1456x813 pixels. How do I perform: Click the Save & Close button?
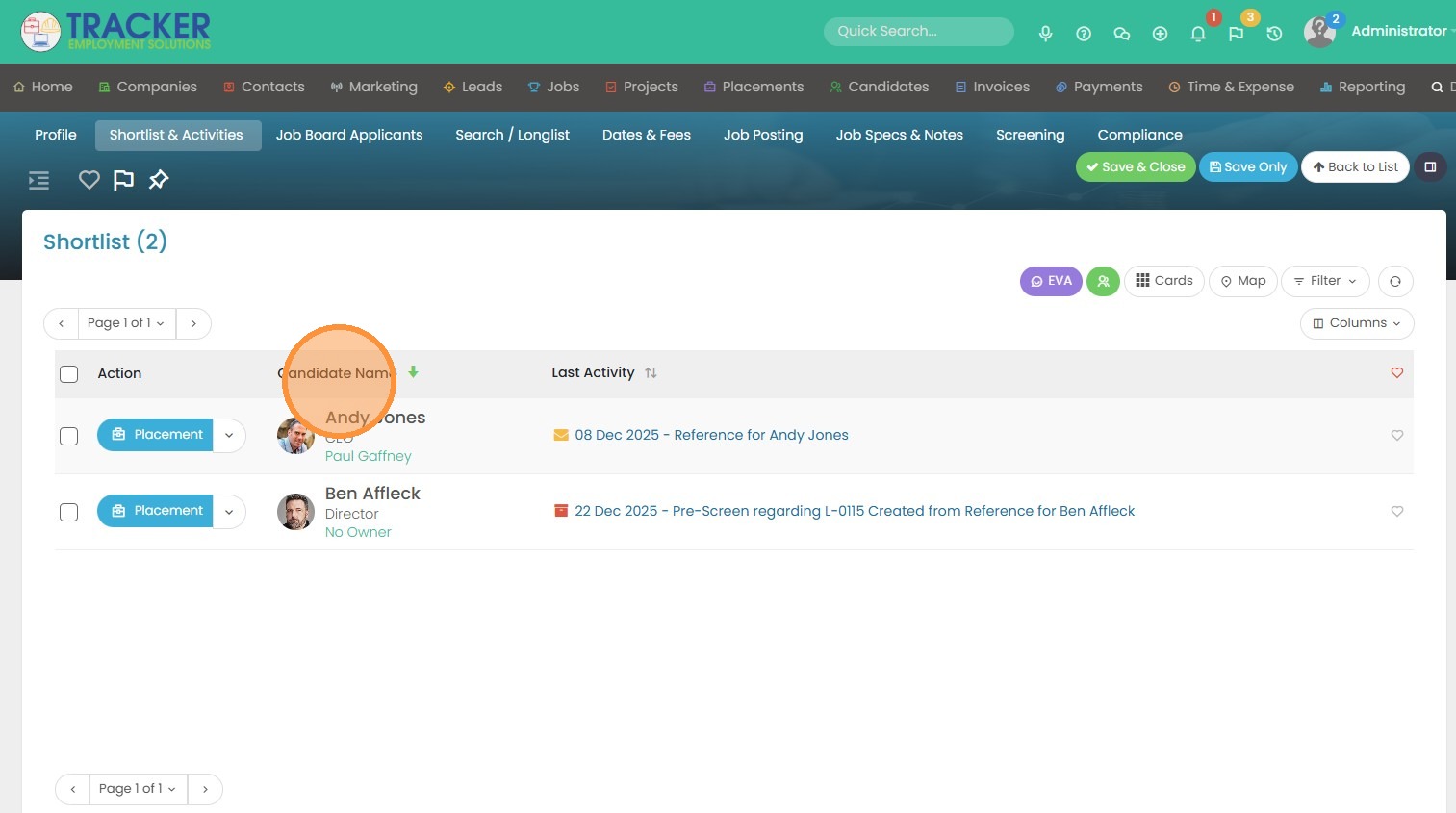pos(1136,167)
